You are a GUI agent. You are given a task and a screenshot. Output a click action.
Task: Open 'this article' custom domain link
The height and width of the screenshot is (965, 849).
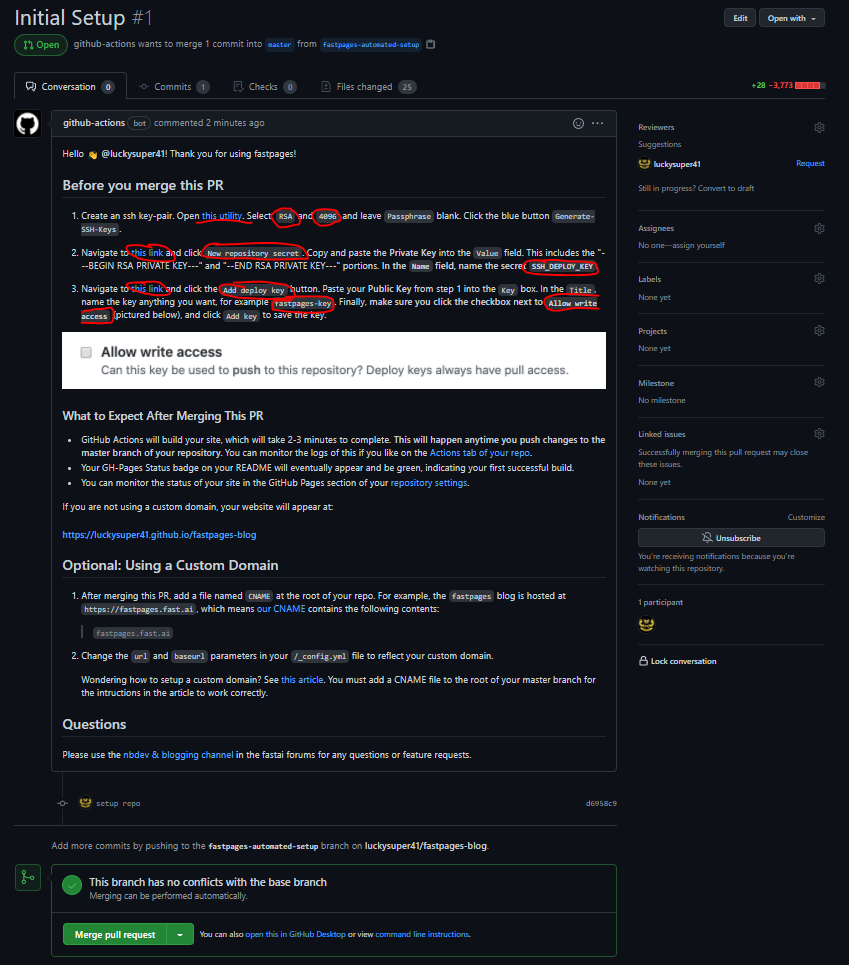(x=302, y=680)
